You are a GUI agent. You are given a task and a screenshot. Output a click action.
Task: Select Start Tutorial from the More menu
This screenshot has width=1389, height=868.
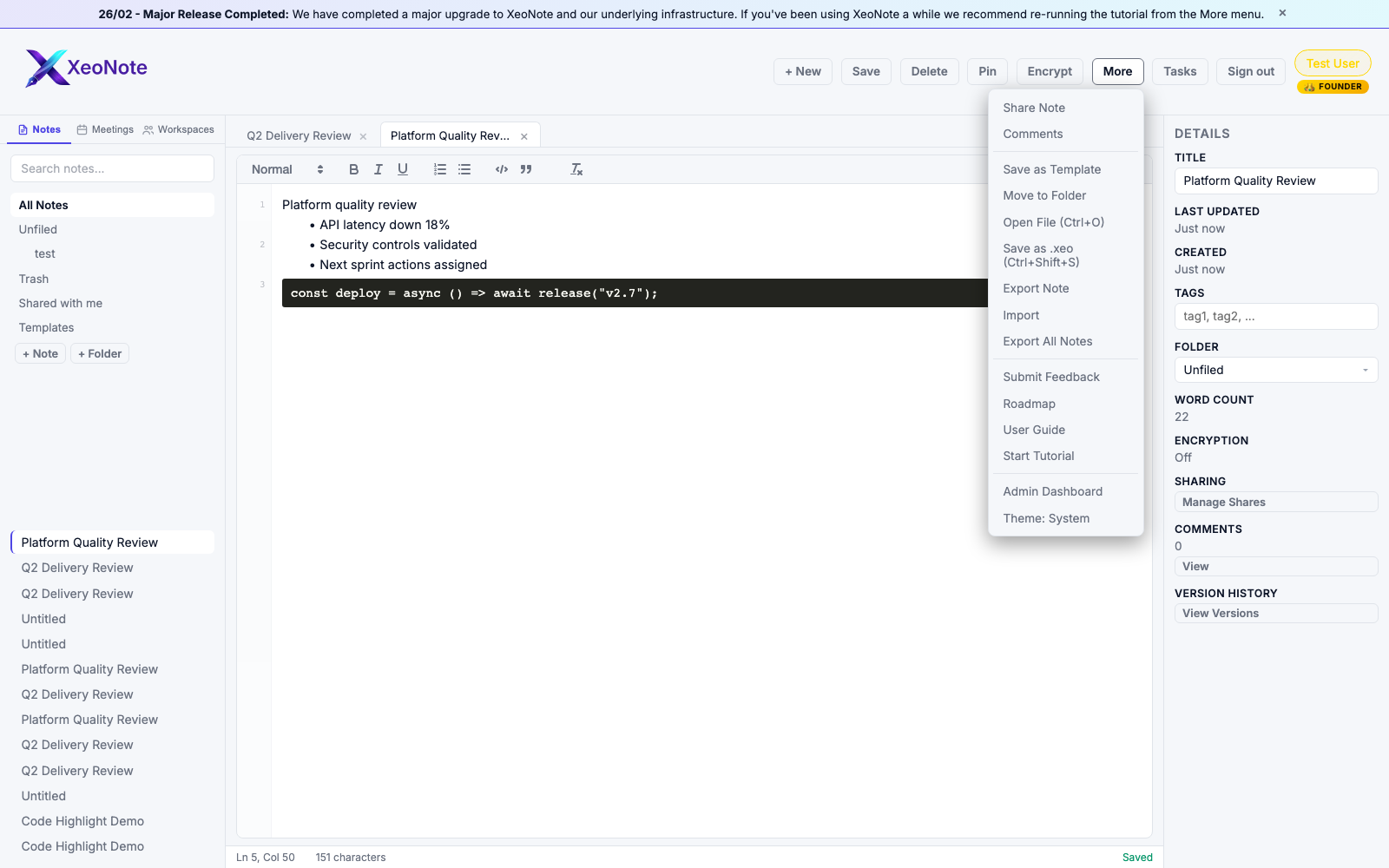[x=1038, y=456]
